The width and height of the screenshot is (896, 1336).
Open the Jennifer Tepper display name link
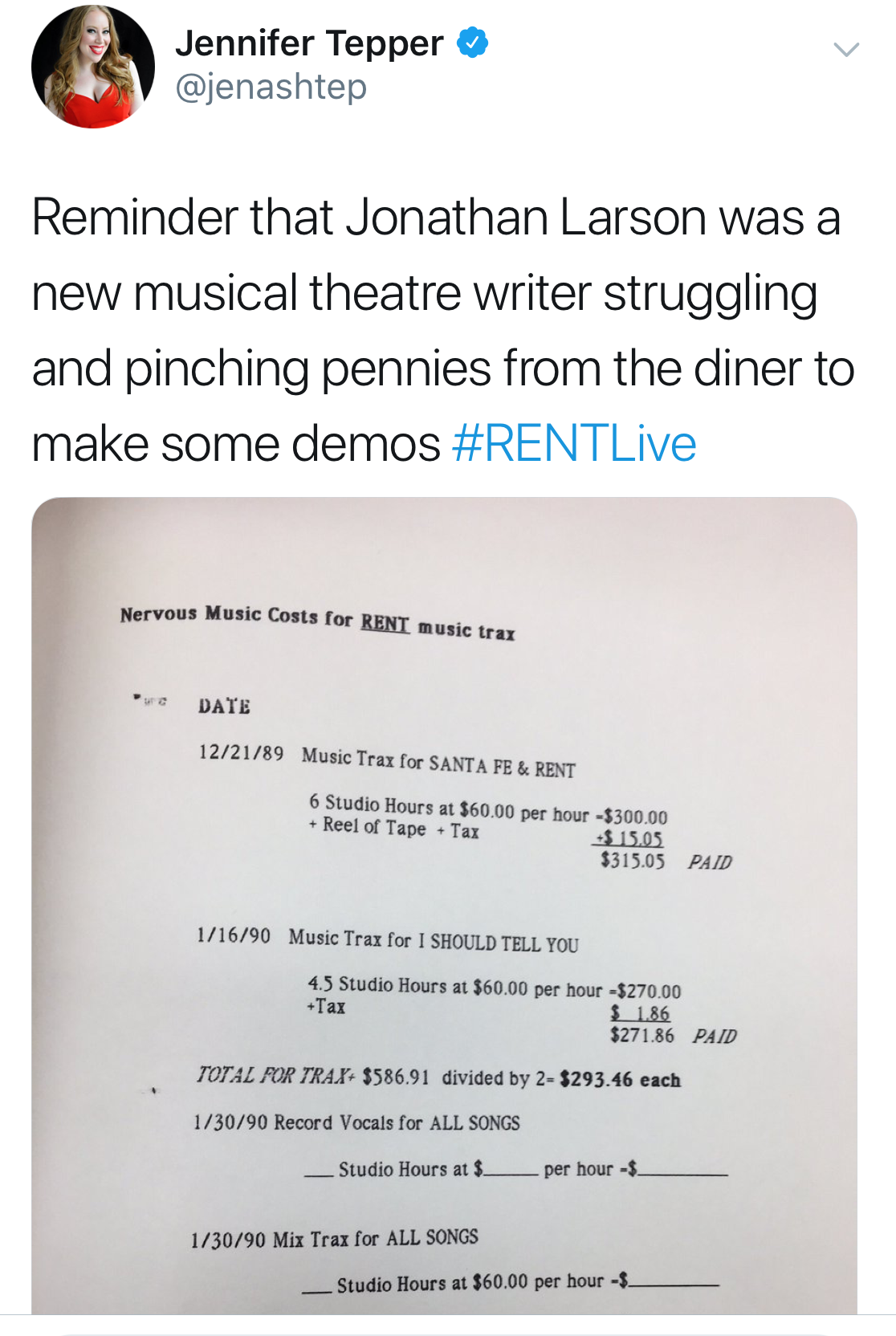coord(309,43)
